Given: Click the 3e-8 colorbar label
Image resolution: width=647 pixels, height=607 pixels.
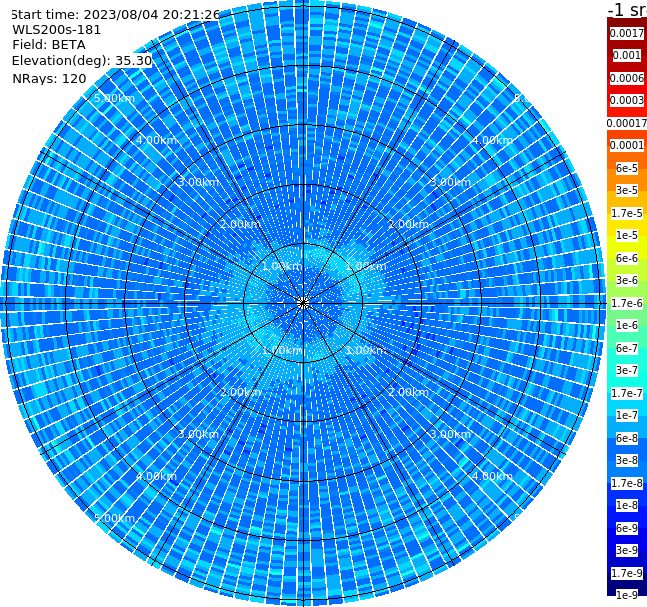Looking at the screenshot, I should pyautogui.click(x=627, y=460).
